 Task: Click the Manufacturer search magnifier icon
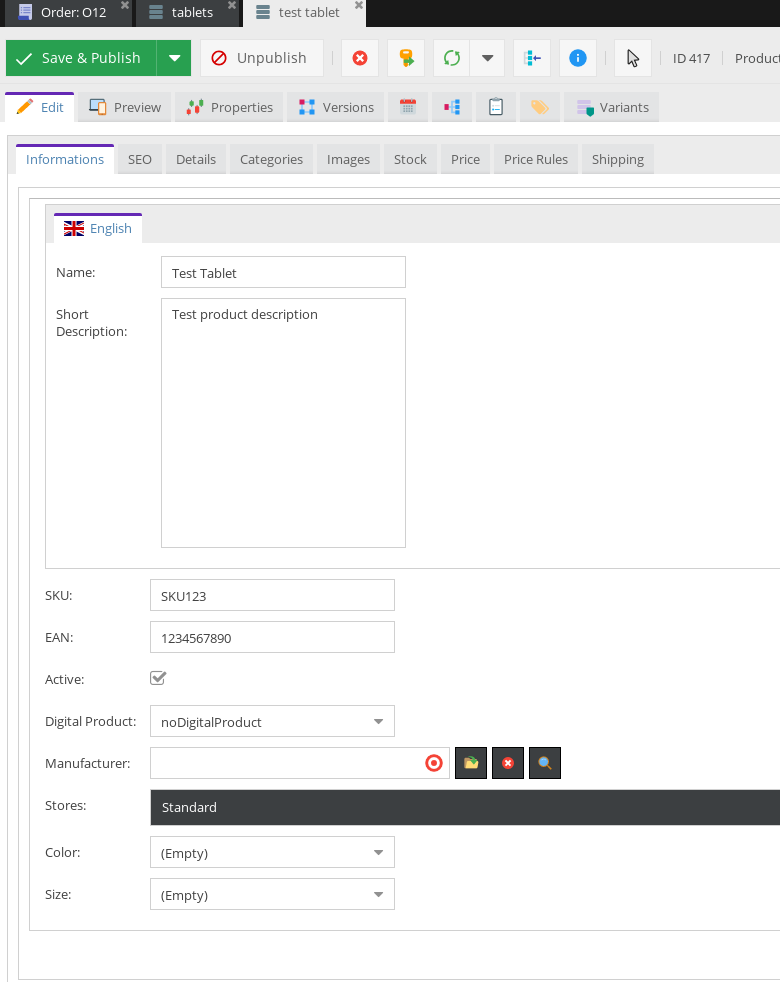[x=545, y=763]
